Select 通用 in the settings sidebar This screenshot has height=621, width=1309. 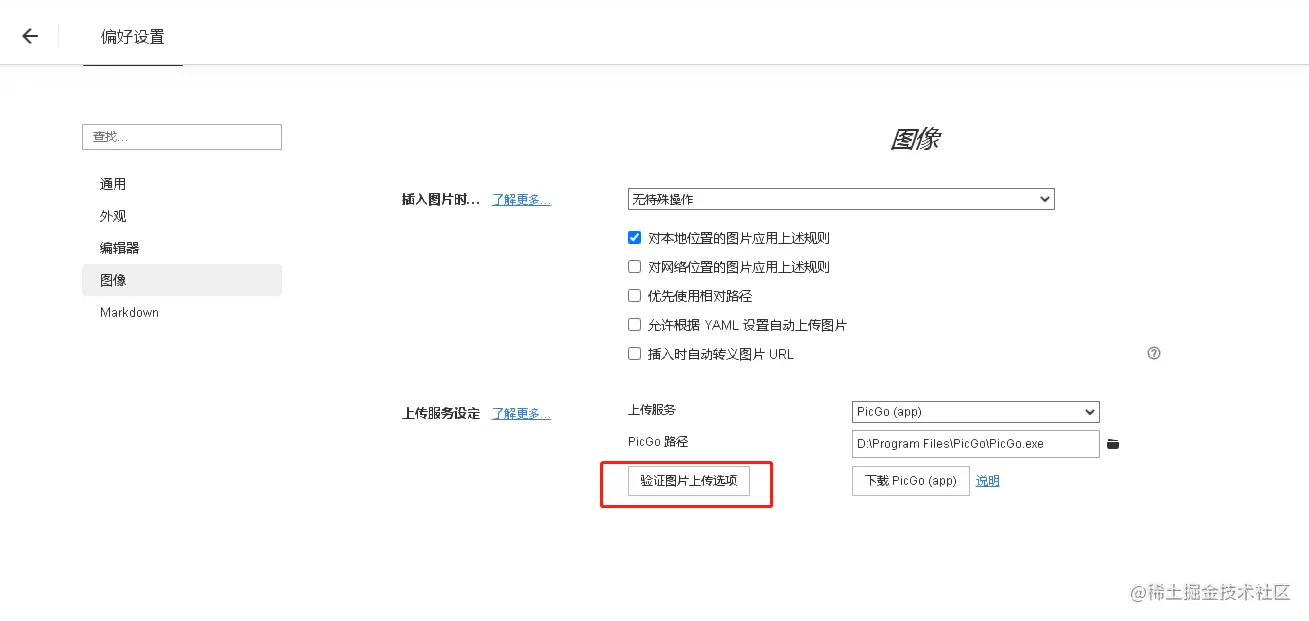coord(182,184)
